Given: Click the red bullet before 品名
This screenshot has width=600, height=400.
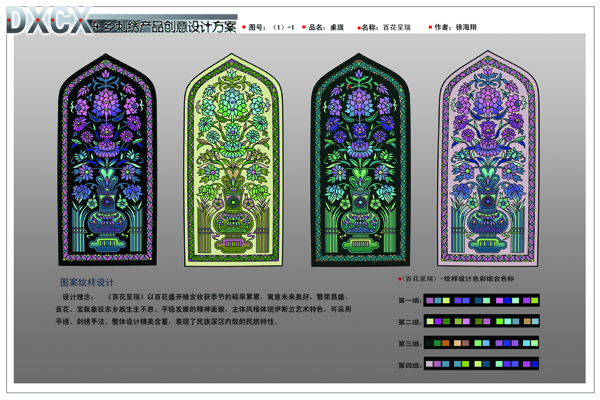Looking at the screenshot, I should [x=304, y=29].
